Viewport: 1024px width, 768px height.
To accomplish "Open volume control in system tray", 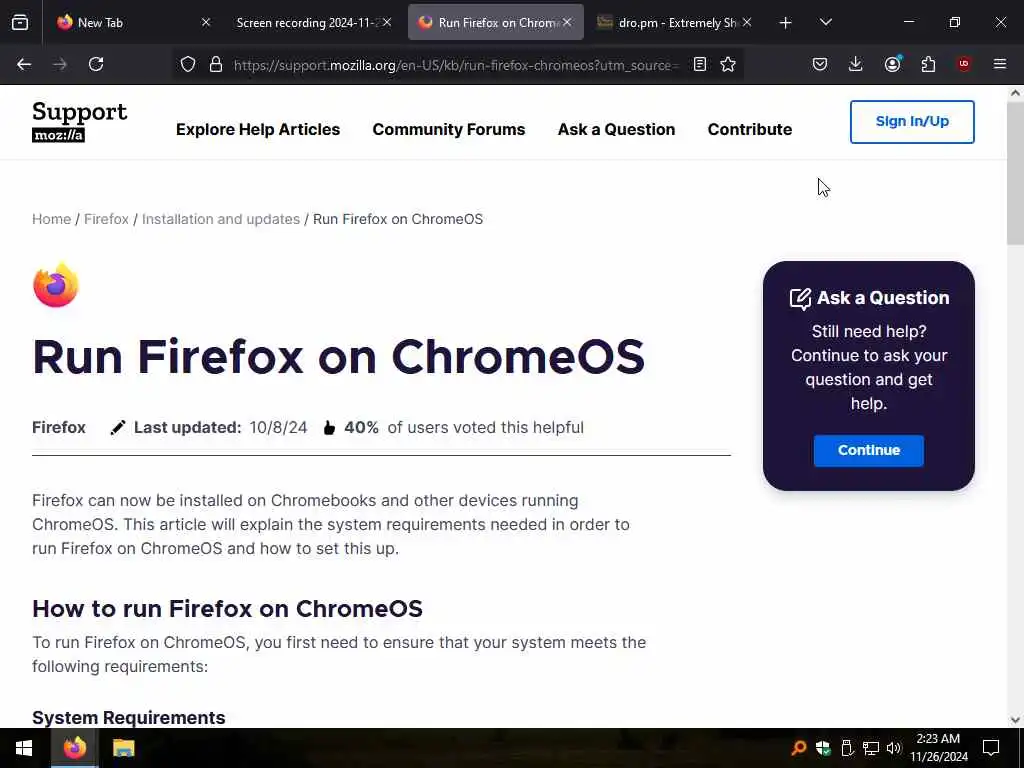I will coord(894,748).
